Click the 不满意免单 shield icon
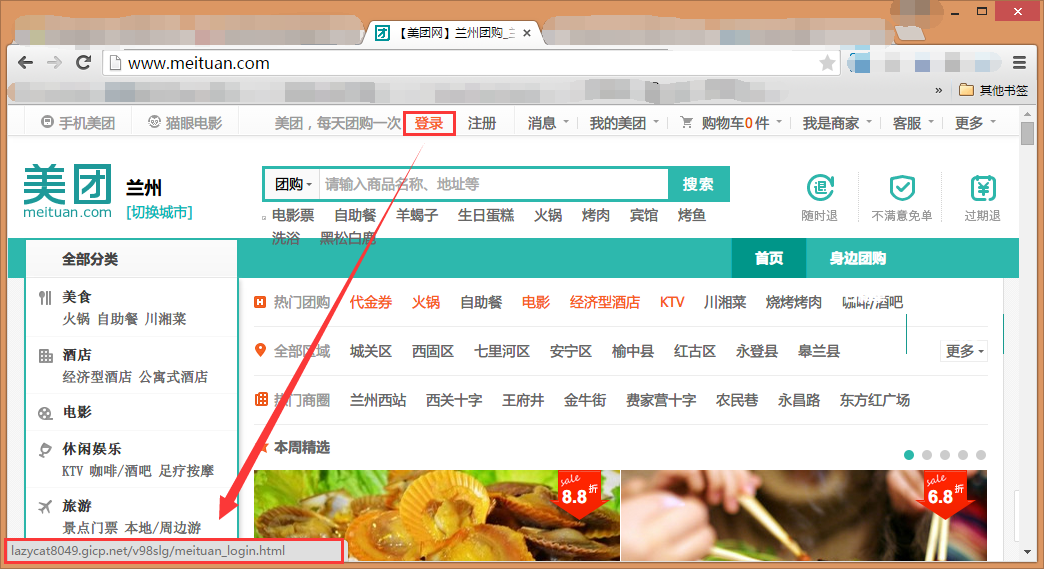The height and width of the screenshot is (569, 1044). click(902, 188)
